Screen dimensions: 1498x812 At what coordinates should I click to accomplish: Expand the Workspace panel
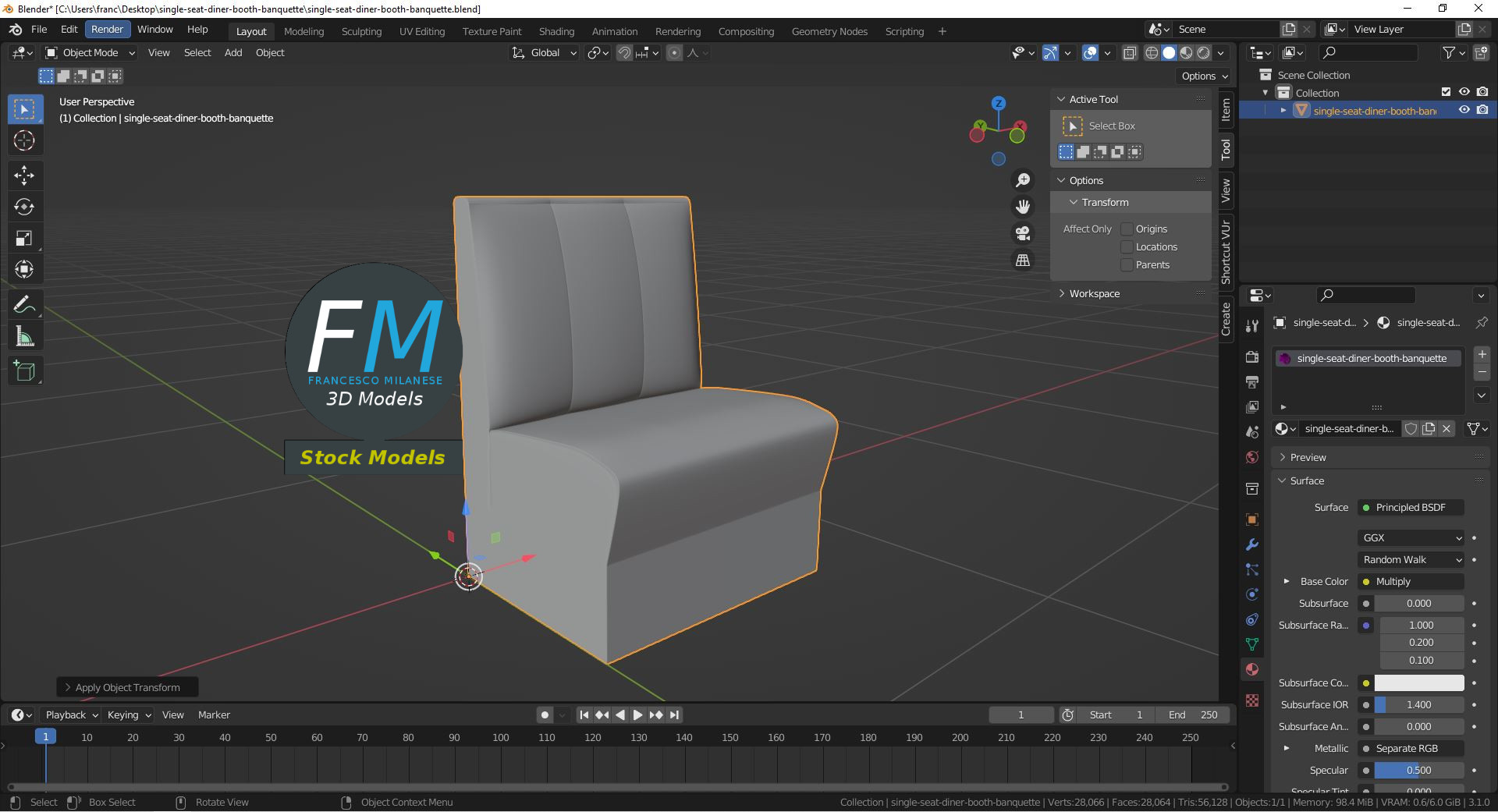pos(1094,294)
